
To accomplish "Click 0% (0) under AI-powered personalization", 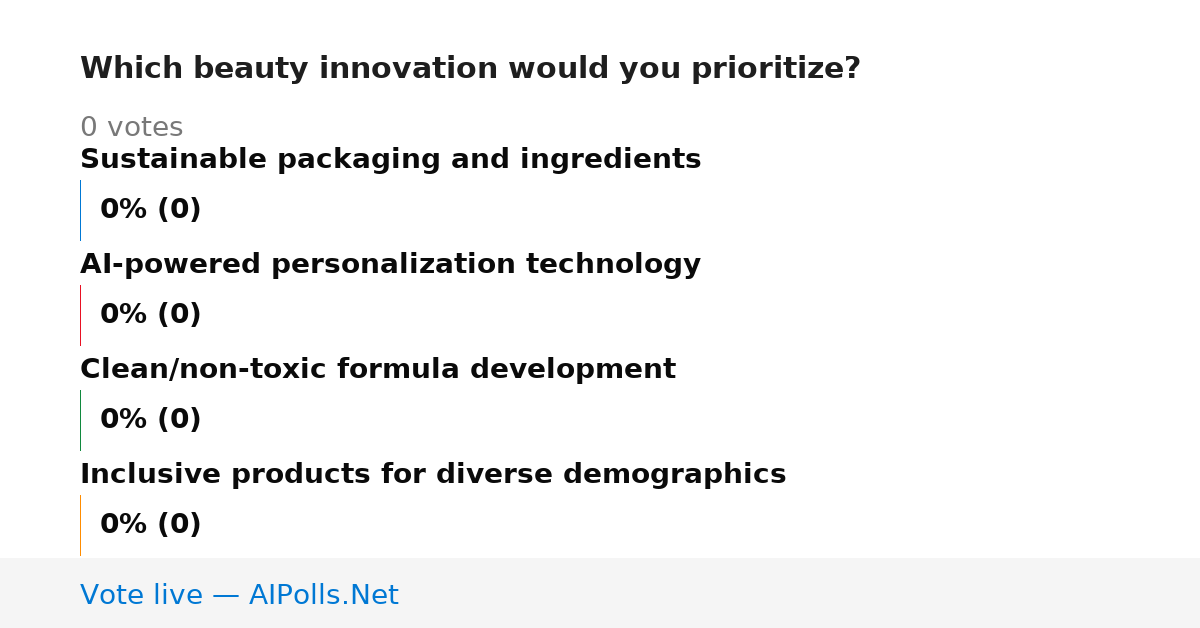I will tap(150, 315).
